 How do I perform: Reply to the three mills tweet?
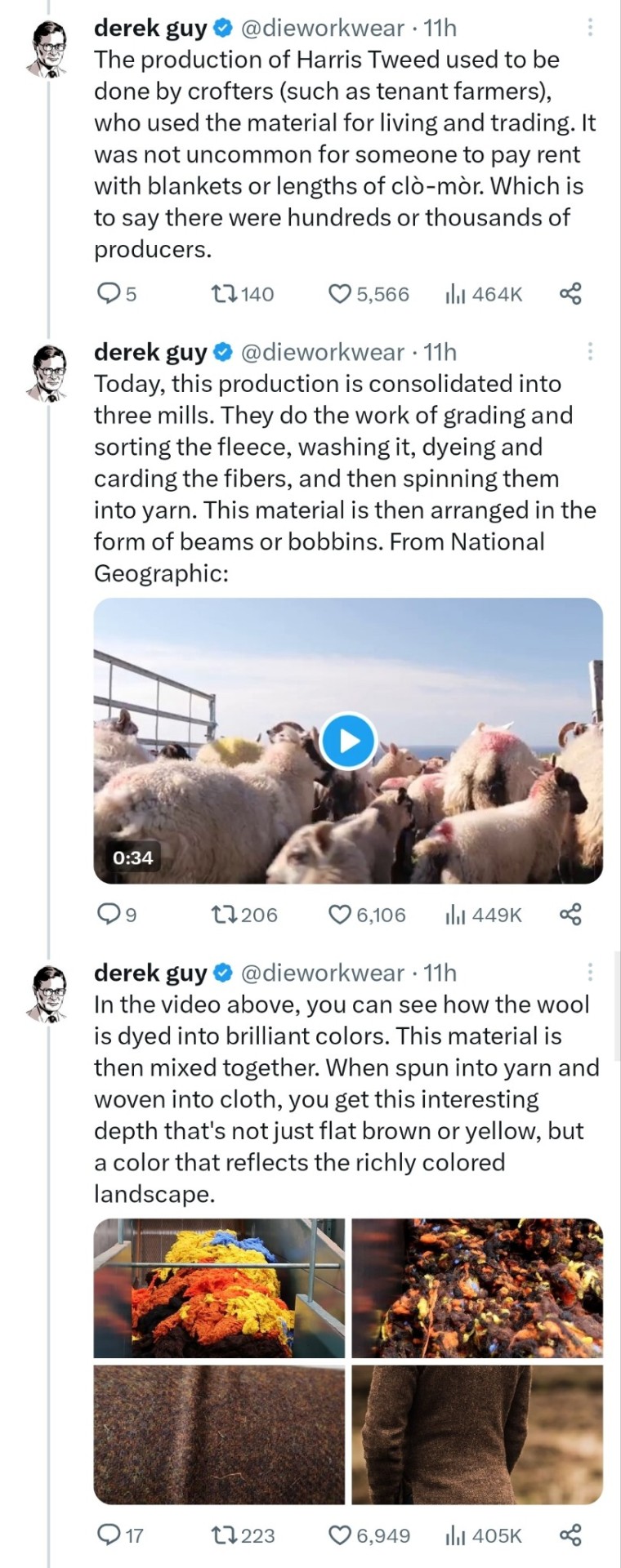click(x=109, y=915)
